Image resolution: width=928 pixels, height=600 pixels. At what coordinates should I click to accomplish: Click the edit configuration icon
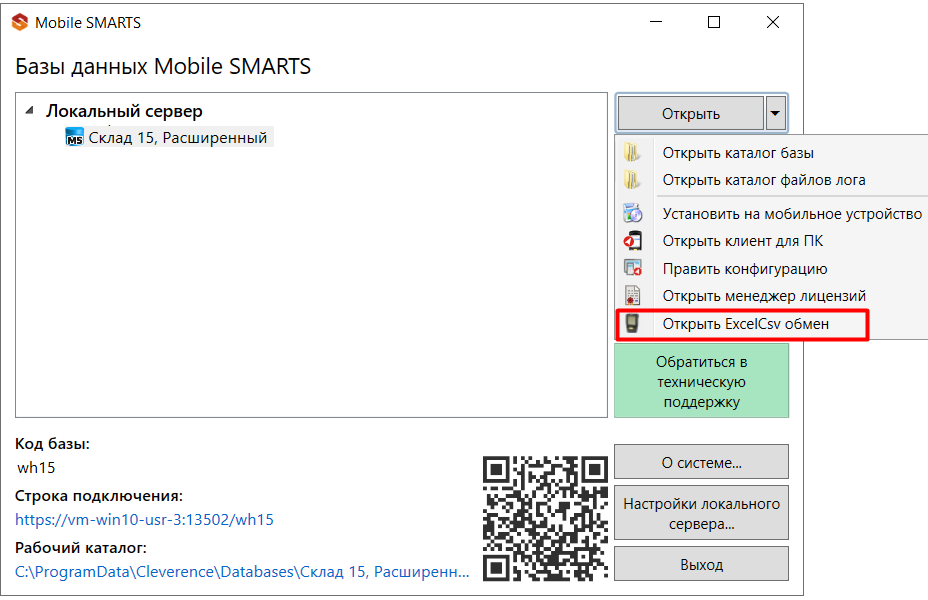click(x=633, y=268)
